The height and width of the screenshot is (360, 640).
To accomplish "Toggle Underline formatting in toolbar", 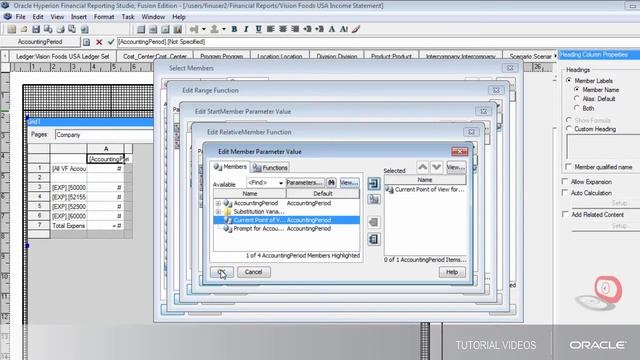I will 258,29.
